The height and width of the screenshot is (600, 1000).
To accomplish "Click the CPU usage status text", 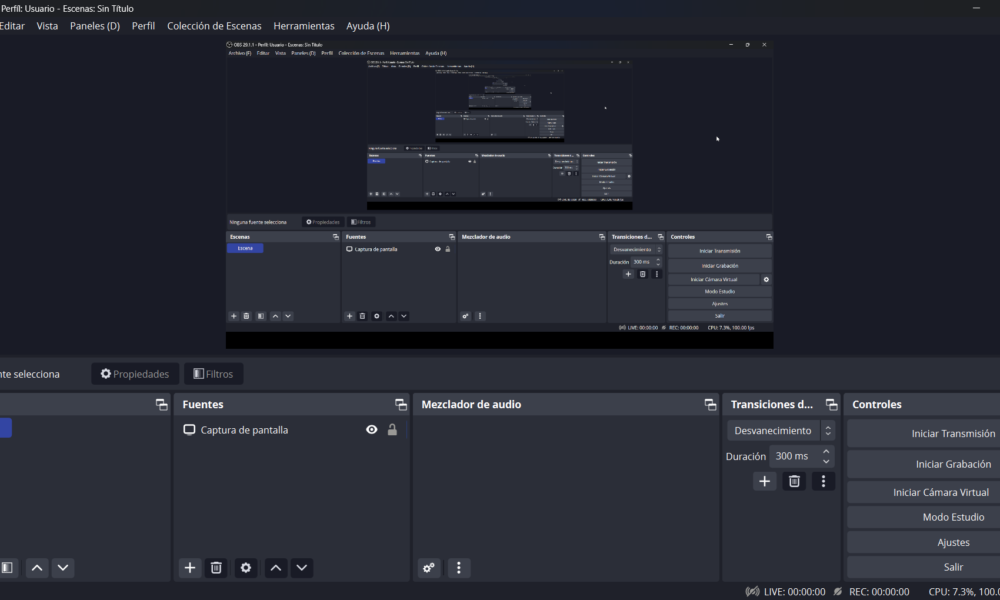I will tap(964, 592).
